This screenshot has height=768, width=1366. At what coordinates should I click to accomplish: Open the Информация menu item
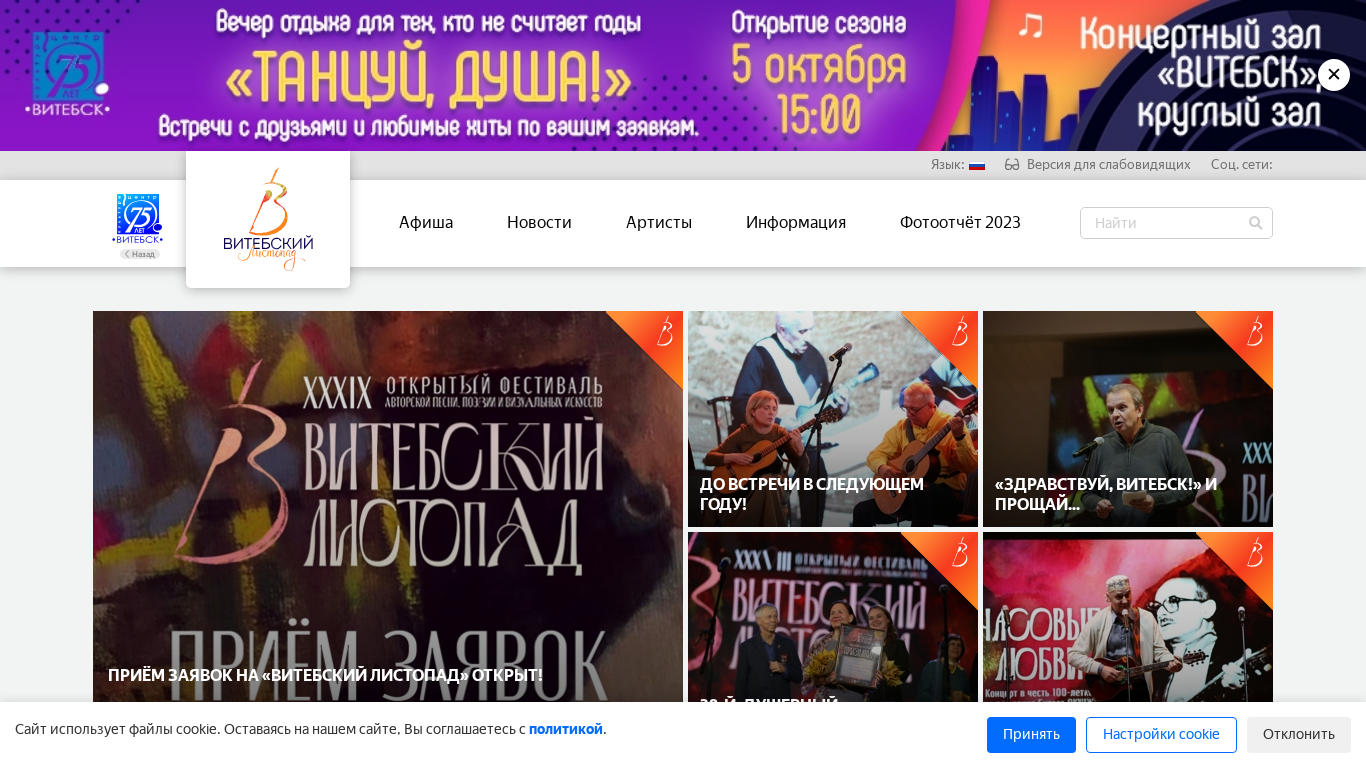click(x=796, y=223)
